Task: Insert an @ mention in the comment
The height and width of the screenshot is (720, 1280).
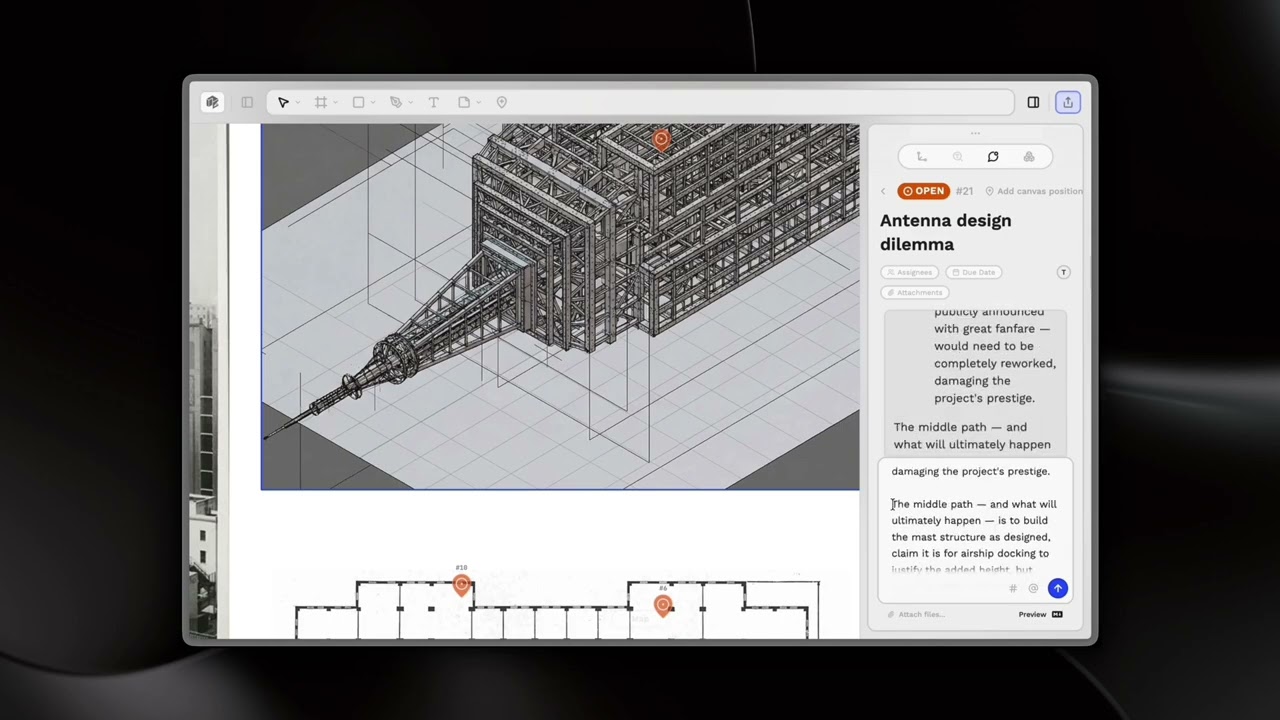Action: 1033,589
